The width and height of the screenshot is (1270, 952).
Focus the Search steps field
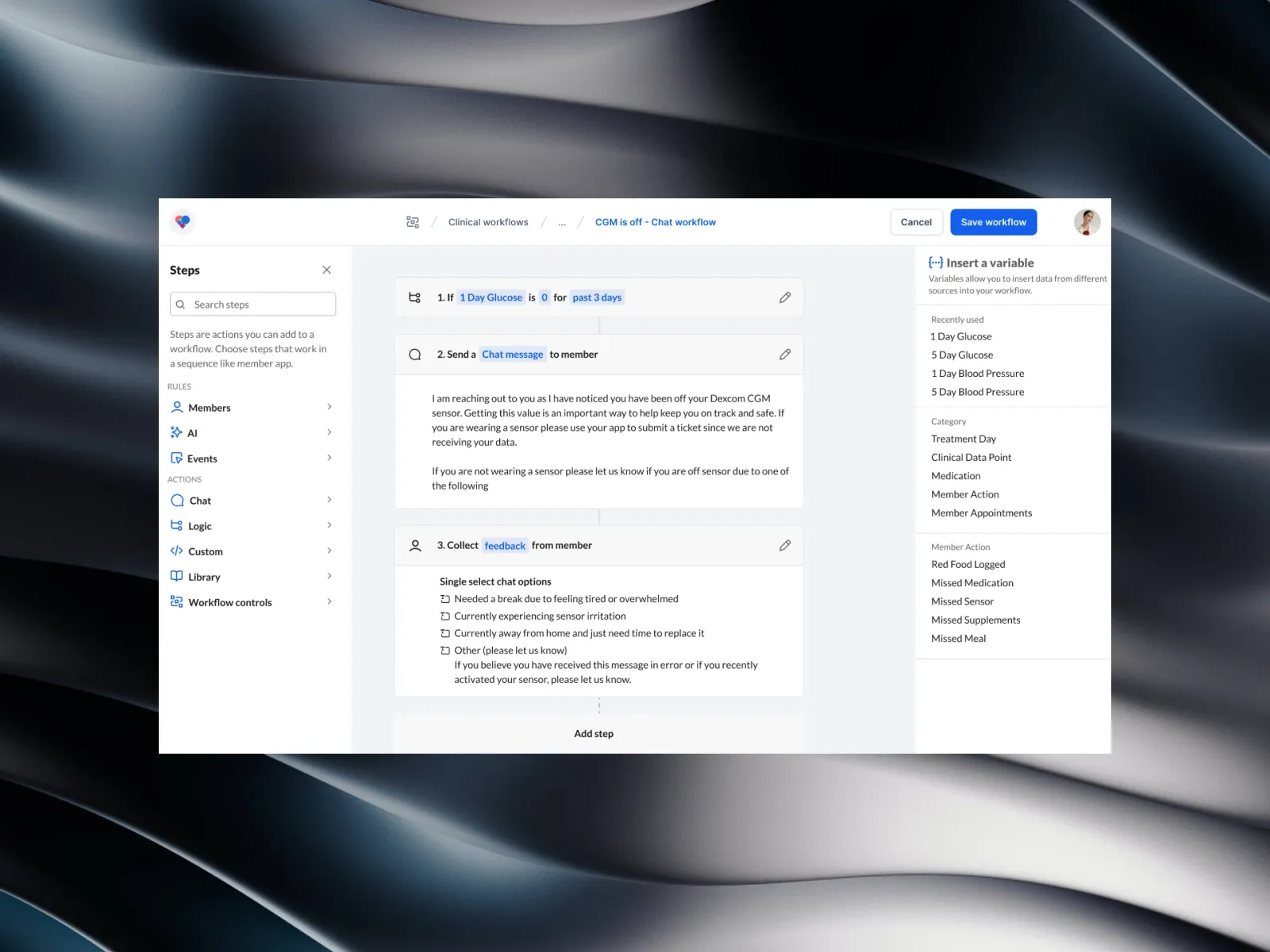(252, 305)
